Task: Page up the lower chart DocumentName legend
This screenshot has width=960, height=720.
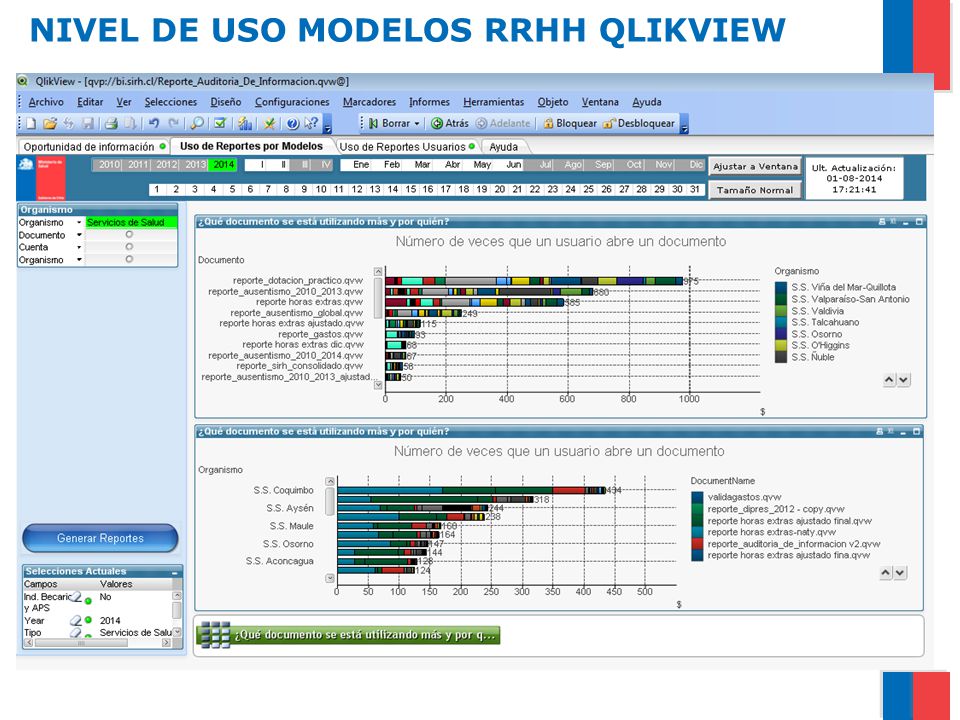Action: click(885, 572)
